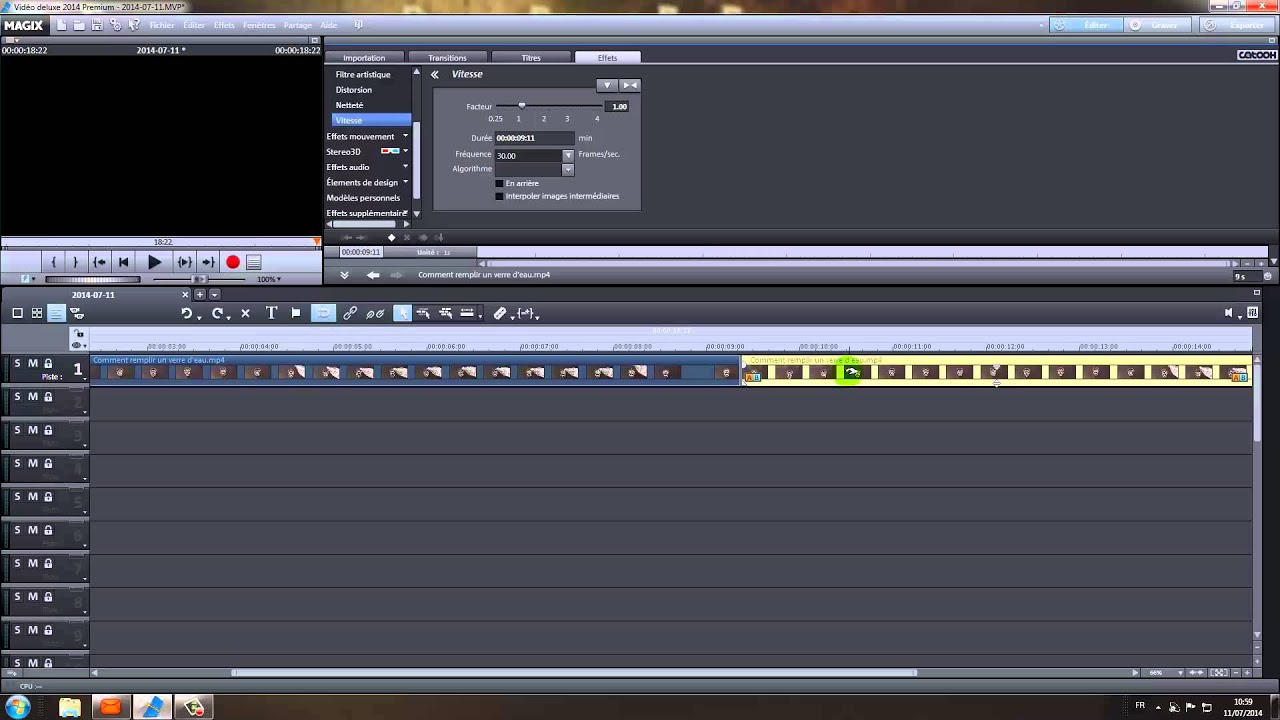Viewport: 1280px width, 720px height.
Task: Jump to range end button
Action: point(208,262)
